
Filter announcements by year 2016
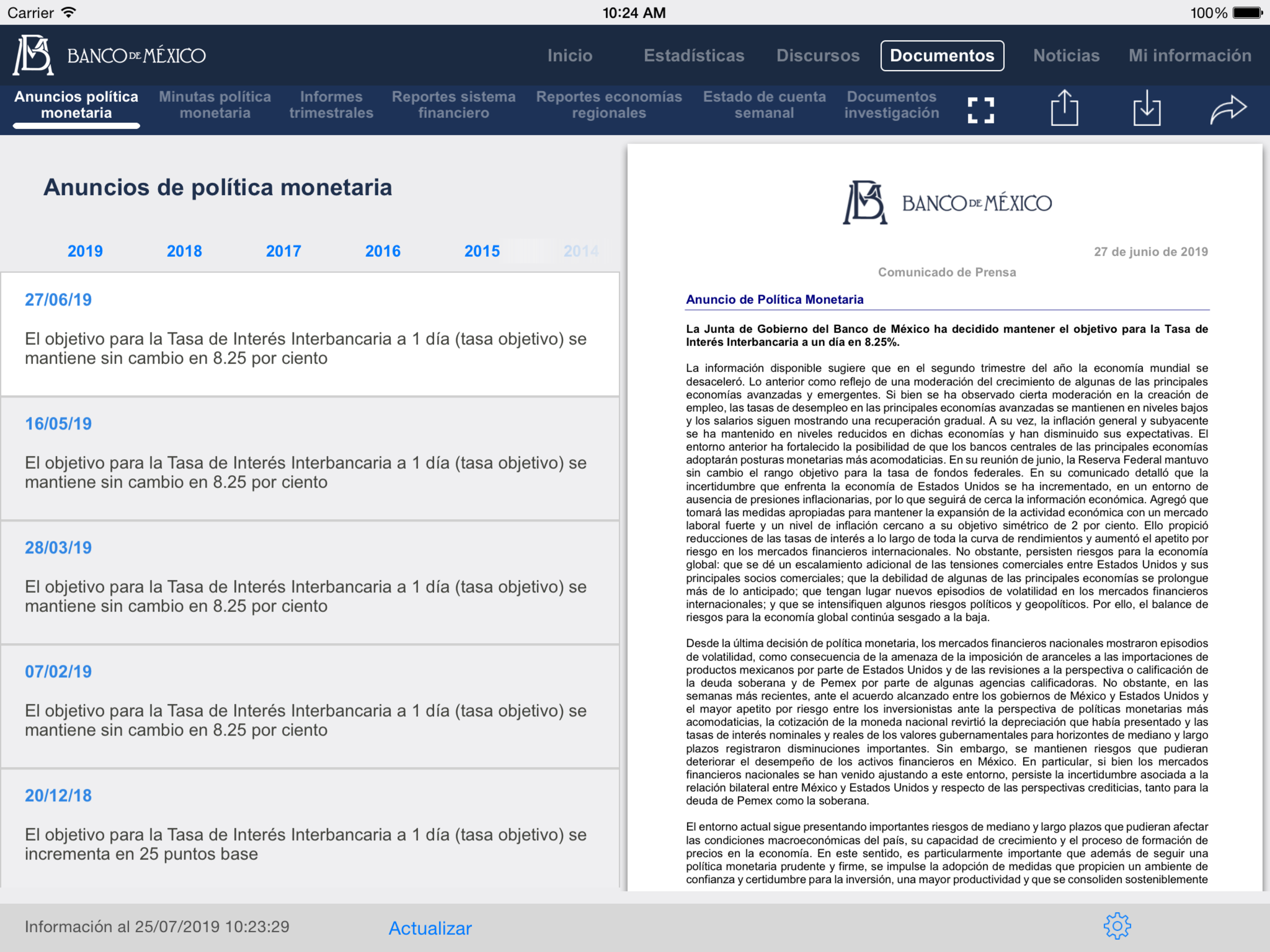[383, 251]
